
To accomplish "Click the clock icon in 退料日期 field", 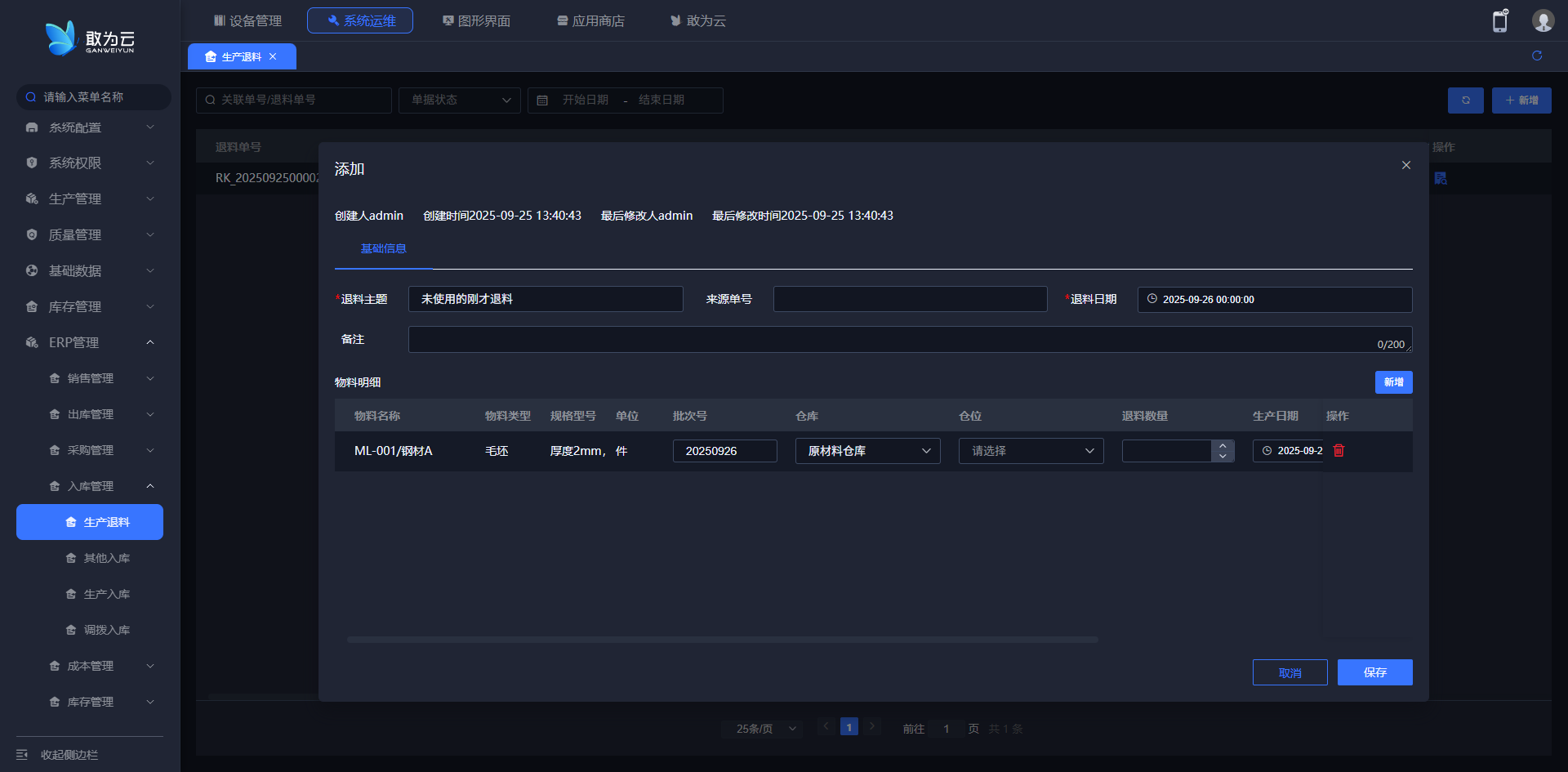I will pyautogui.click(x=1152, y=299).
